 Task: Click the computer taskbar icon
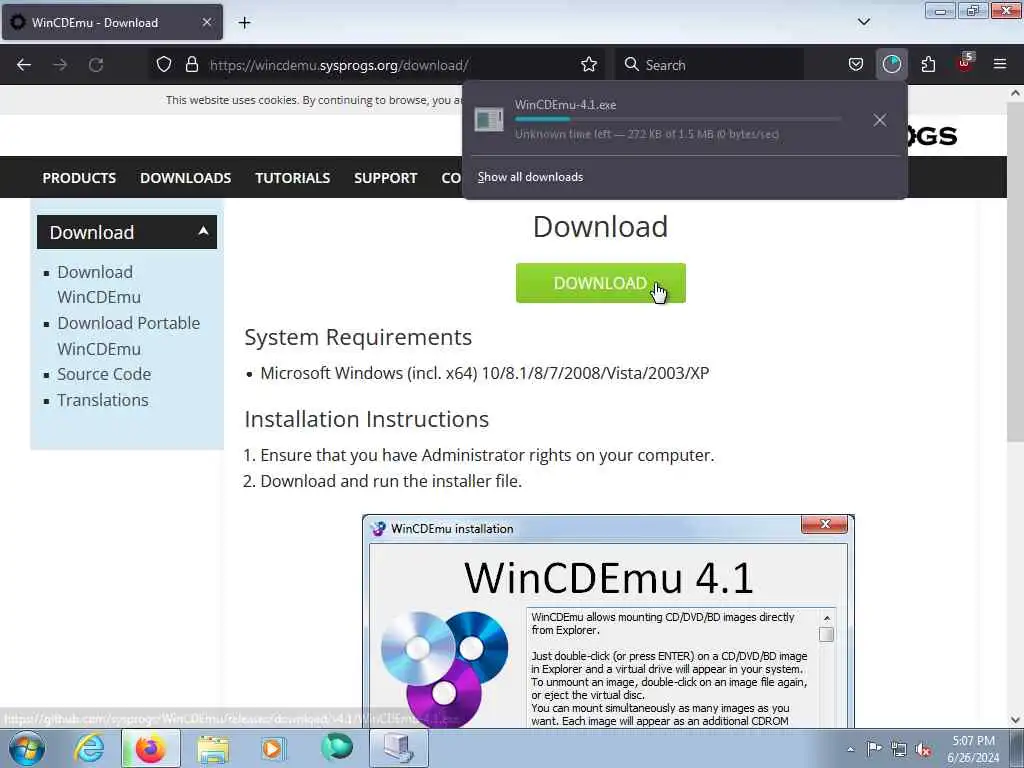(x=399, y=748)
